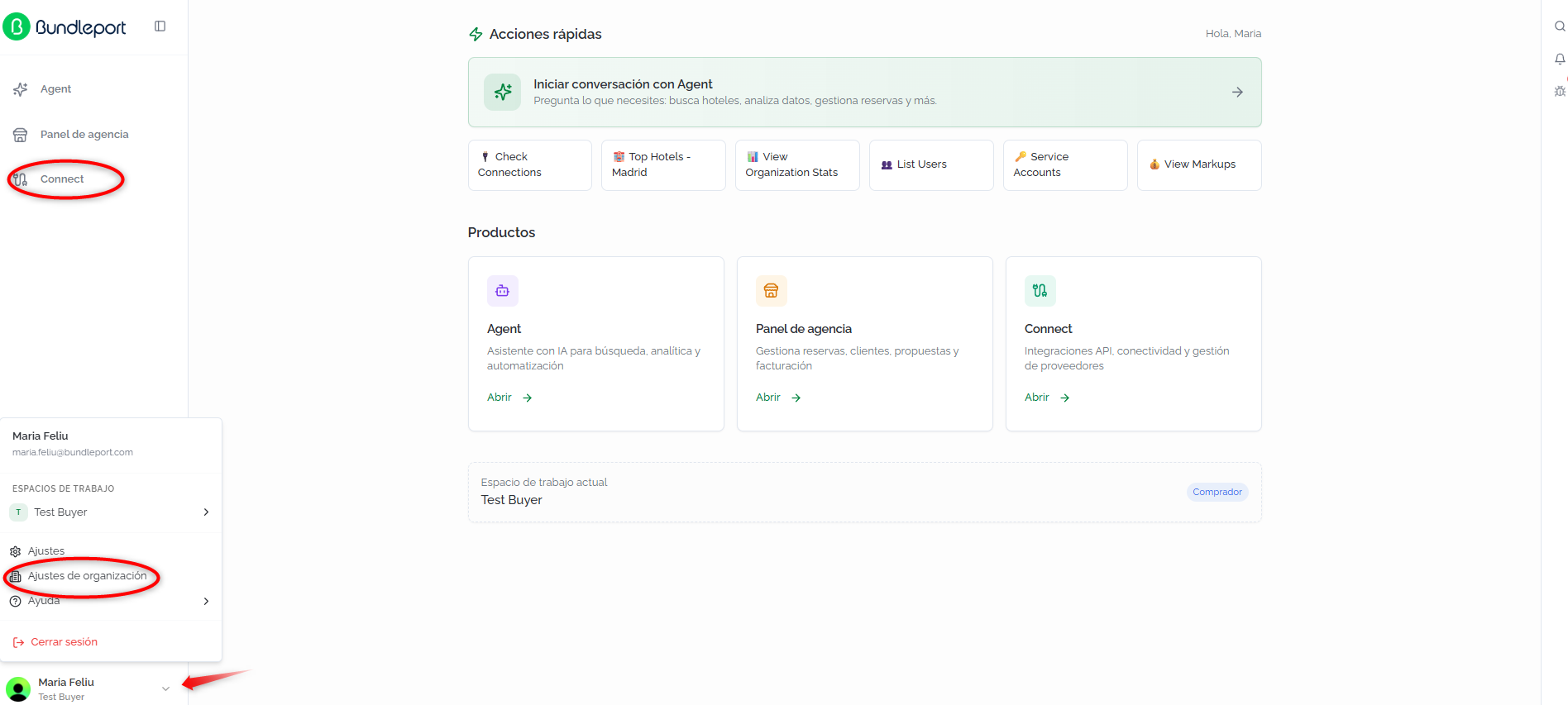Open search with the magnifier icon

pos(1560,26)
